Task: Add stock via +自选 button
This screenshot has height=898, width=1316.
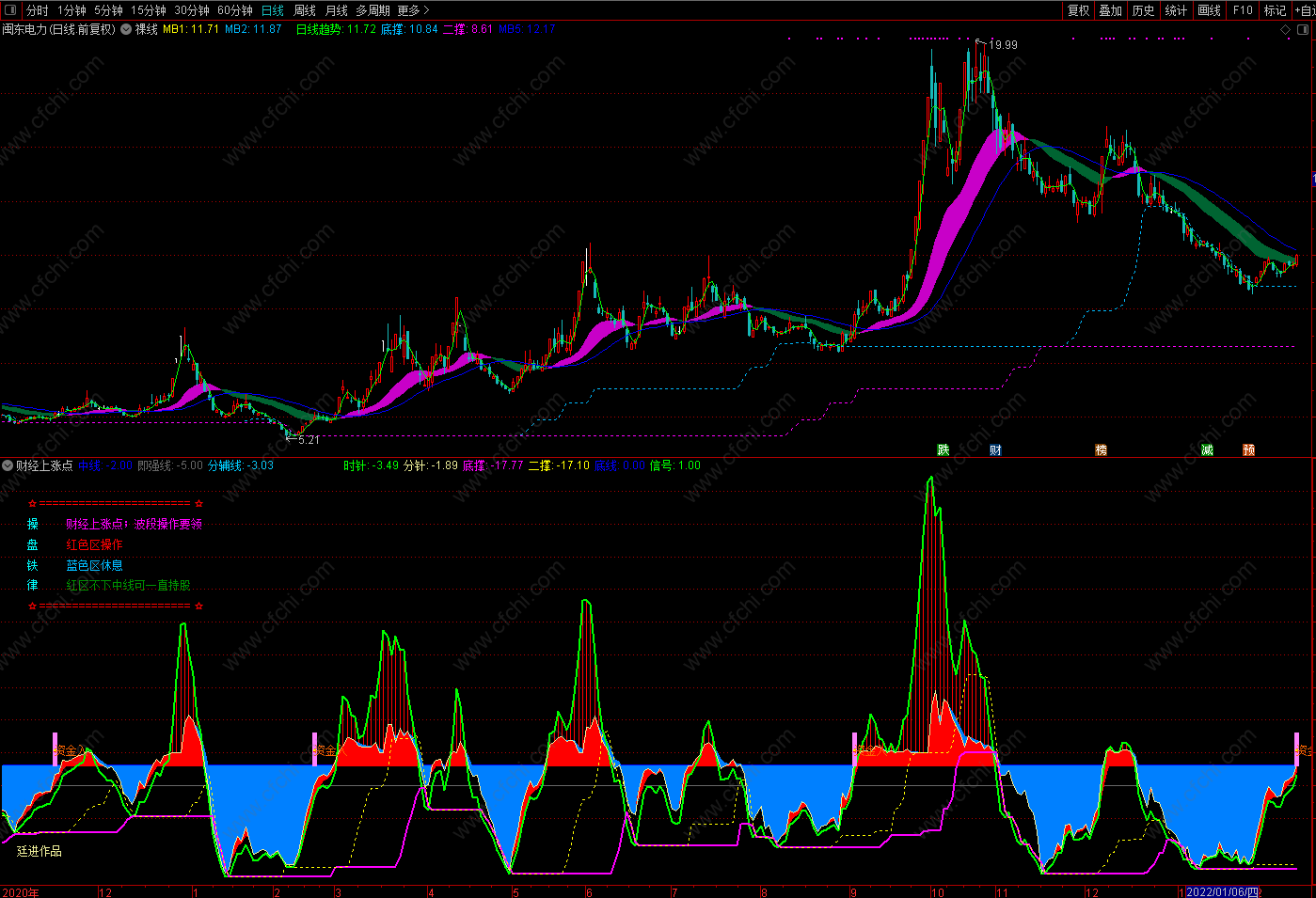Action: pos(1305,10)
